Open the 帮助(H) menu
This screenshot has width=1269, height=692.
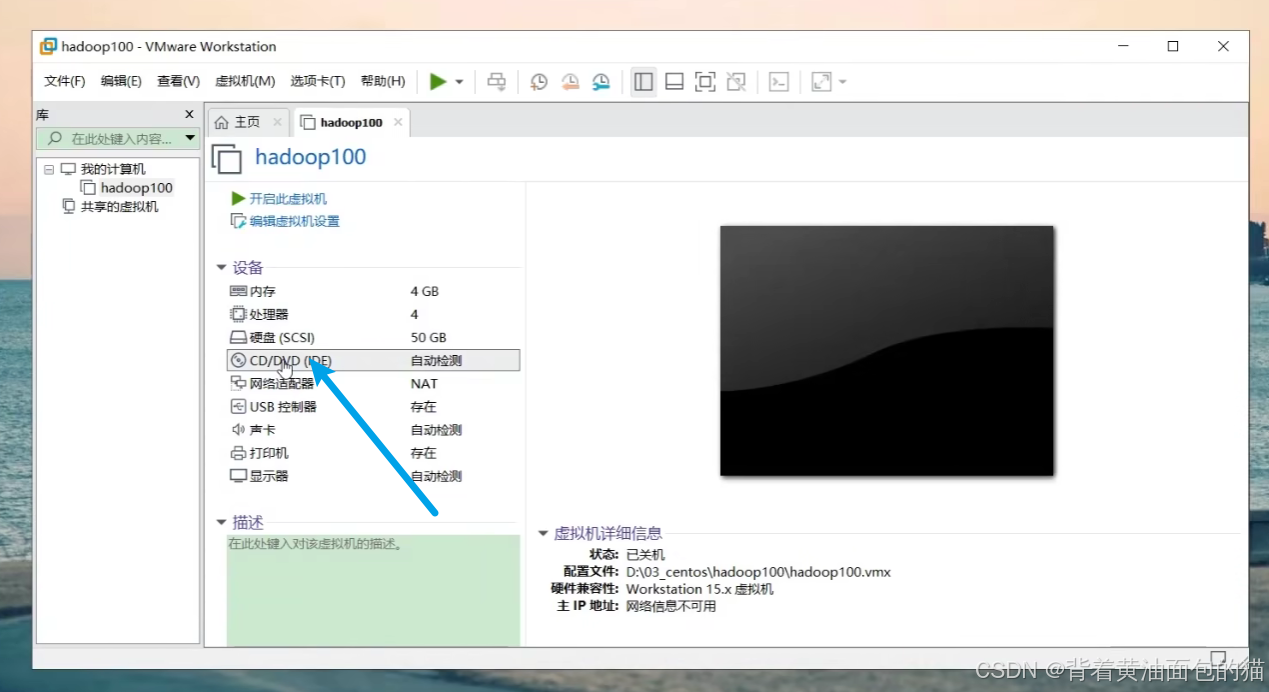tap(383, 81)
